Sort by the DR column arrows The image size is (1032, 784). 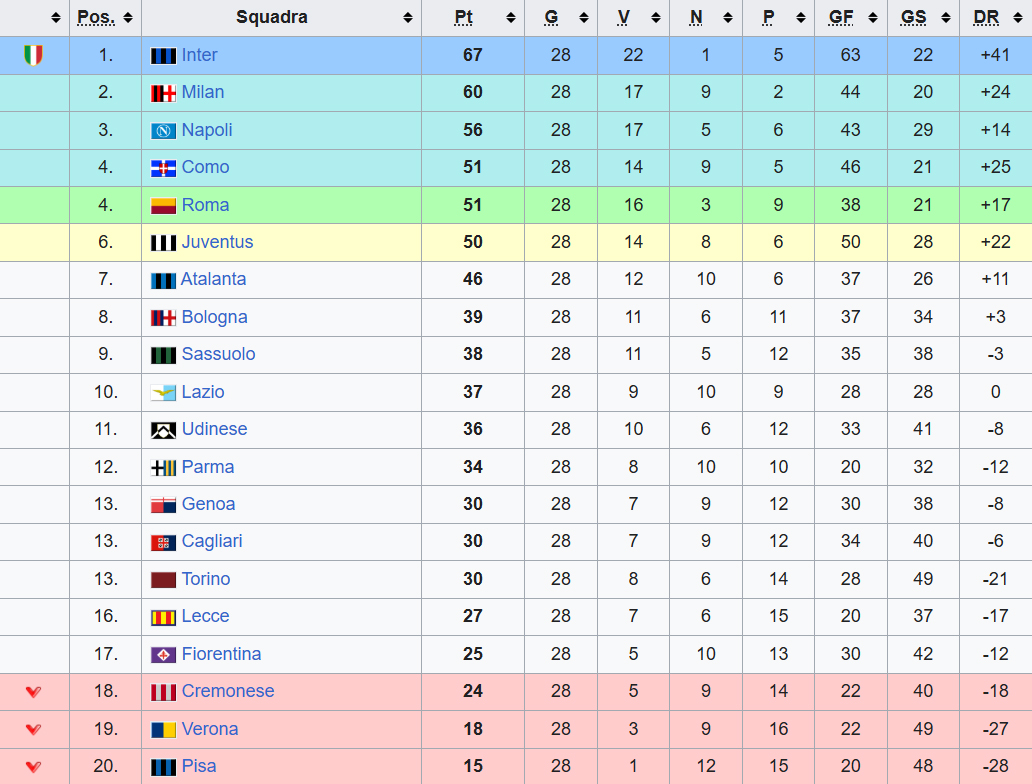point(1018,18)
